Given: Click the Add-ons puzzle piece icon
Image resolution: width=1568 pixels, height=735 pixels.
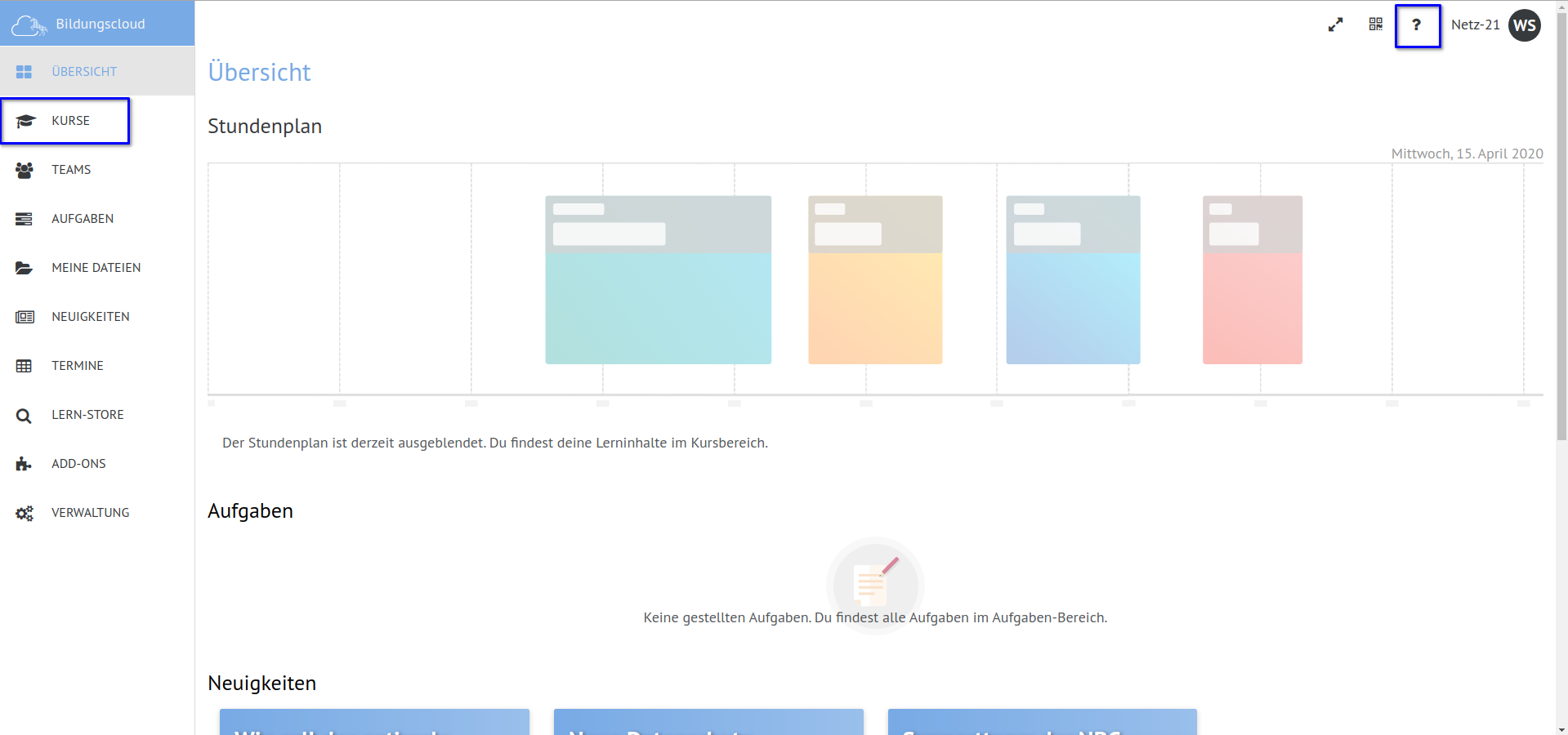Looking at the screenshot, I should pos(25,464).
